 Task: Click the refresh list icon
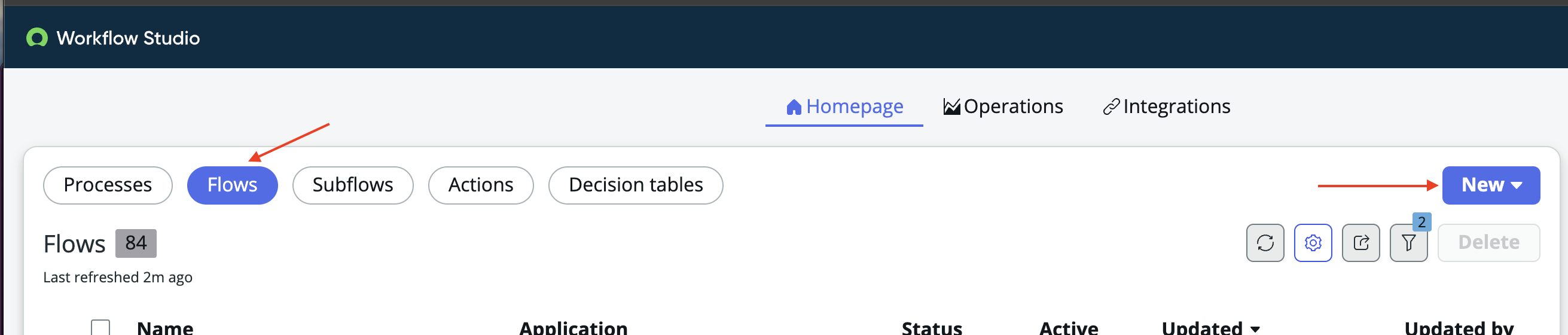point(1264,242)
